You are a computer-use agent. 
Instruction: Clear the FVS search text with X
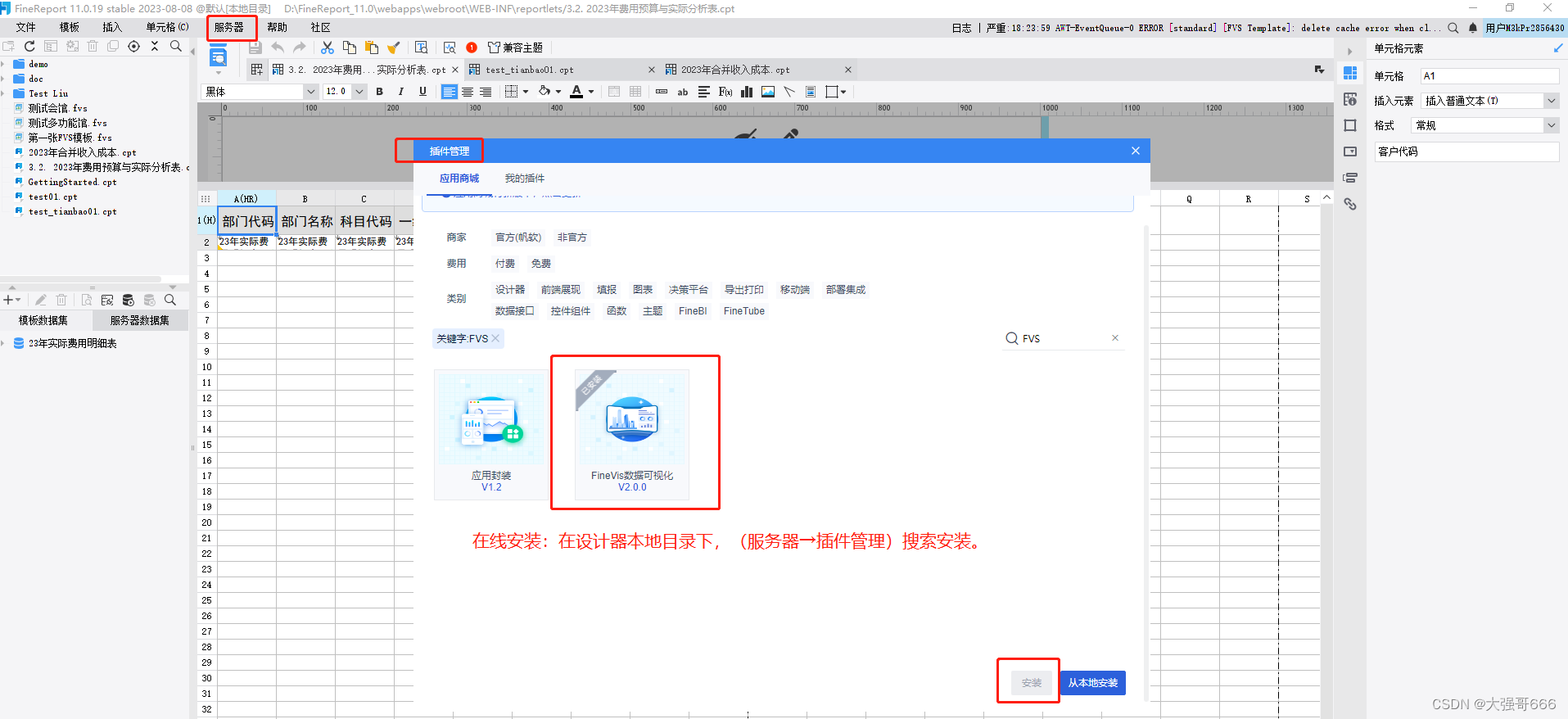1115,338
